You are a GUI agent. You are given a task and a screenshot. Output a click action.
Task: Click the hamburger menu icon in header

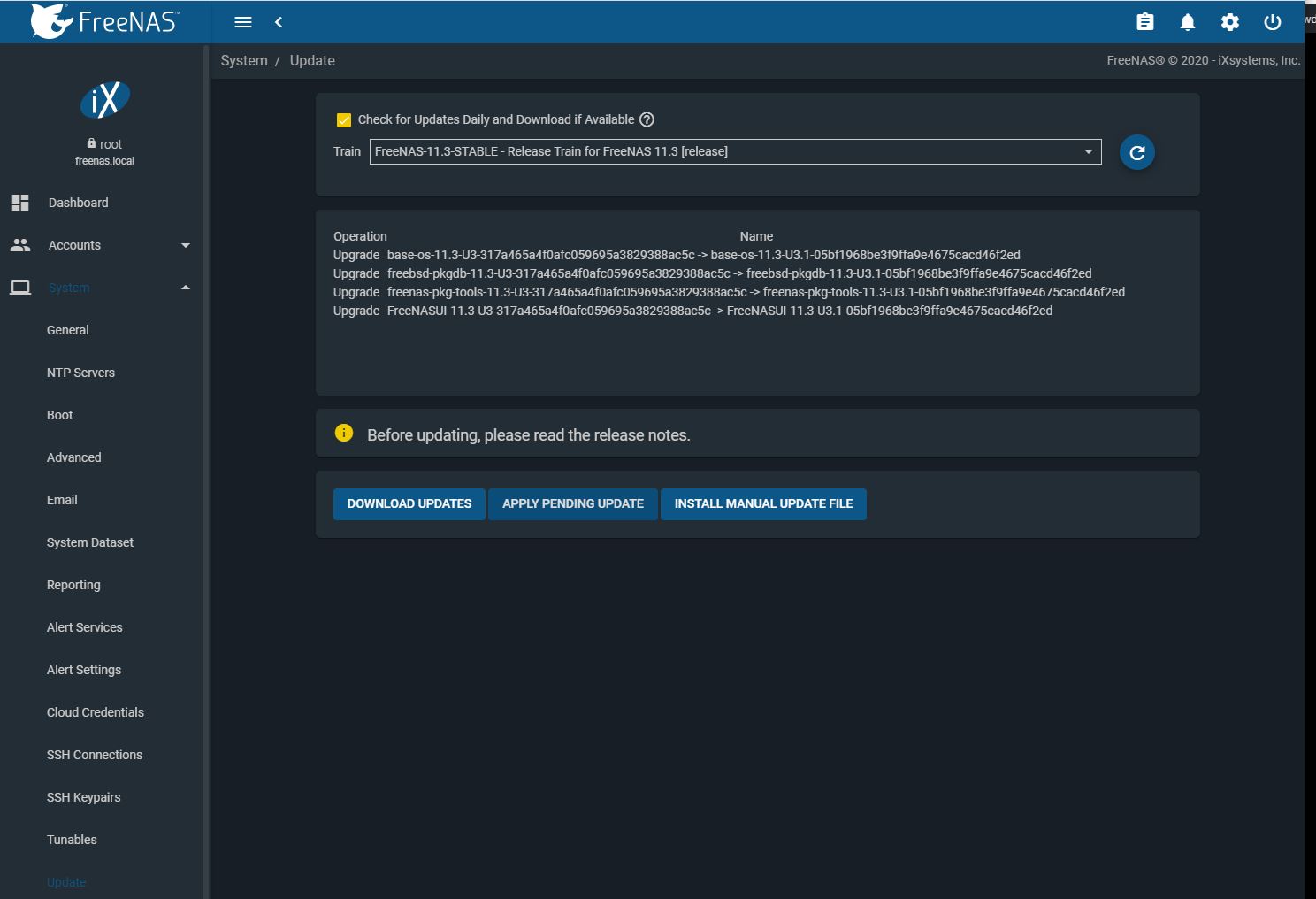243,22
